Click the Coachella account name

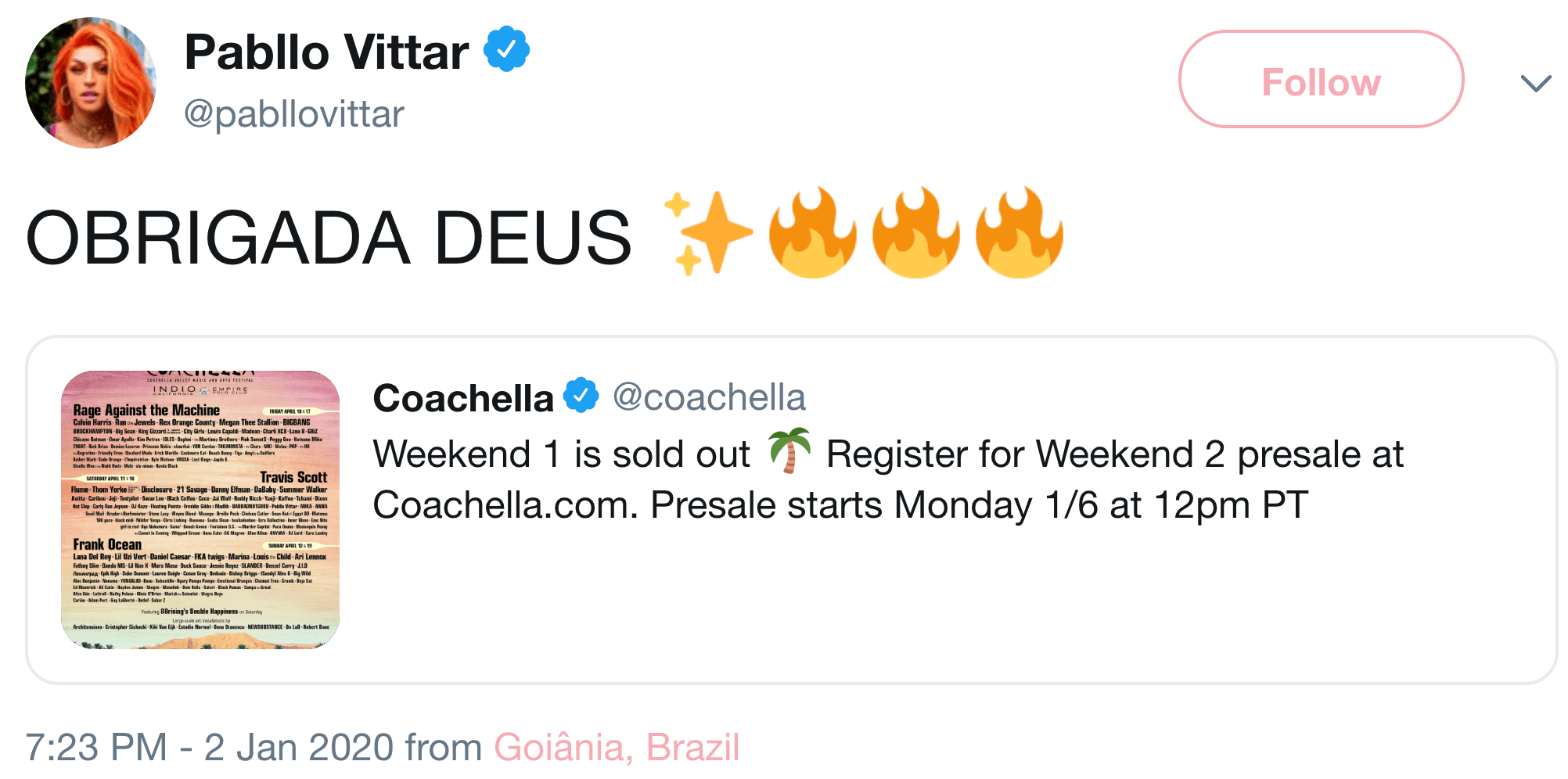coord(463,398)
